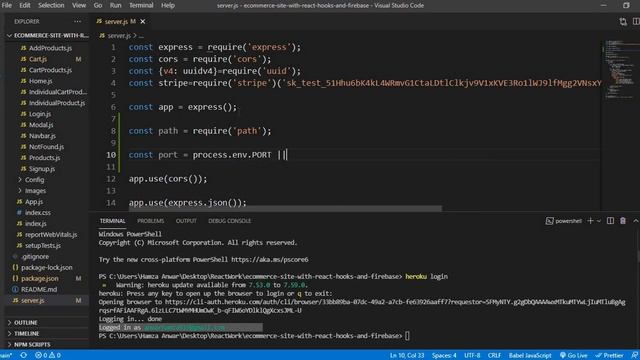Screen dimensions: 640x360
Task: Switch to the DEBUG CONSOLE tab
Action: (x=229, y=221)
